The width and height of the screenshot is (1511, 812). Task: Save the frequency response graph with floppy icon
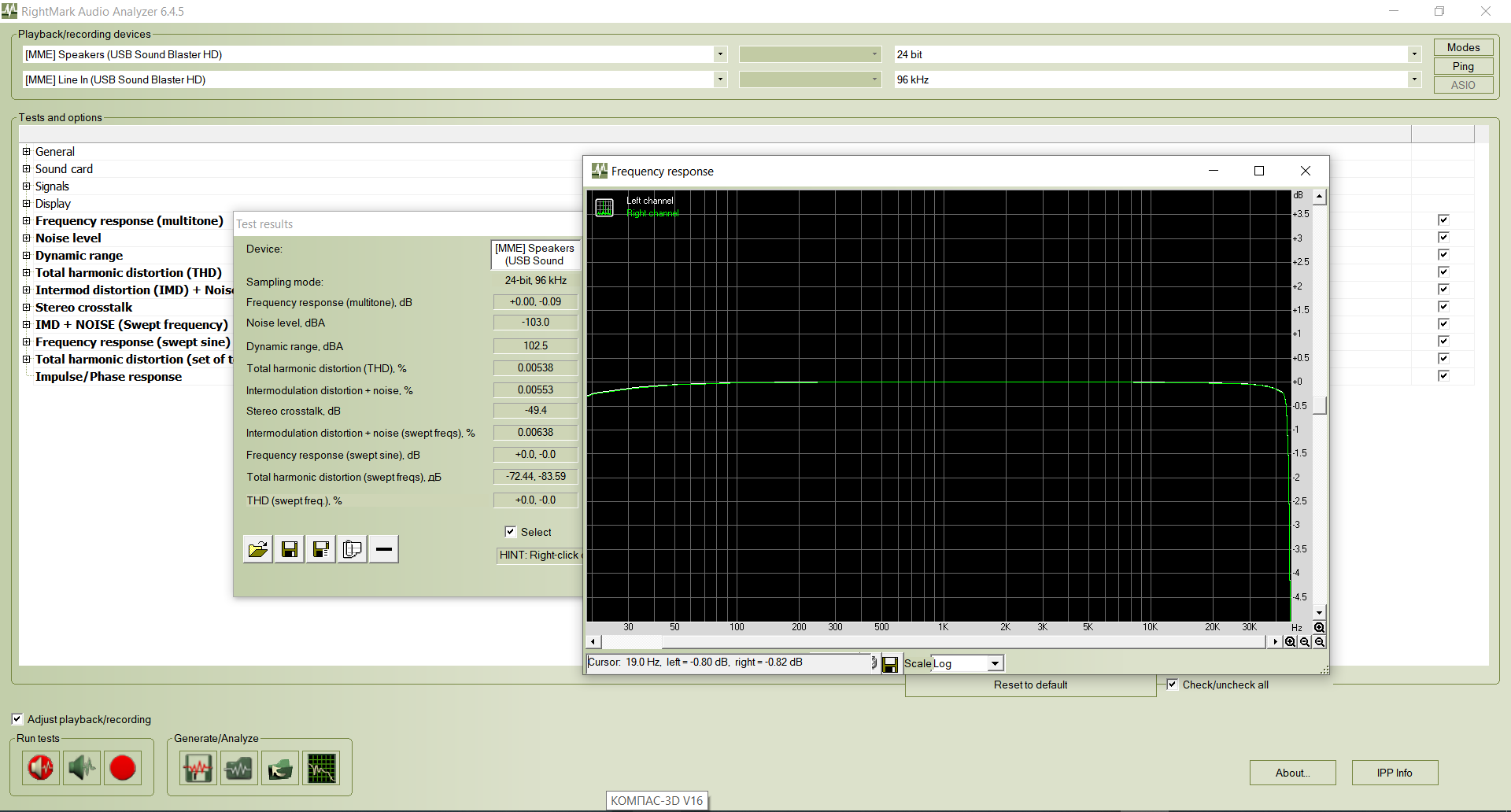(x=890, y=665)
